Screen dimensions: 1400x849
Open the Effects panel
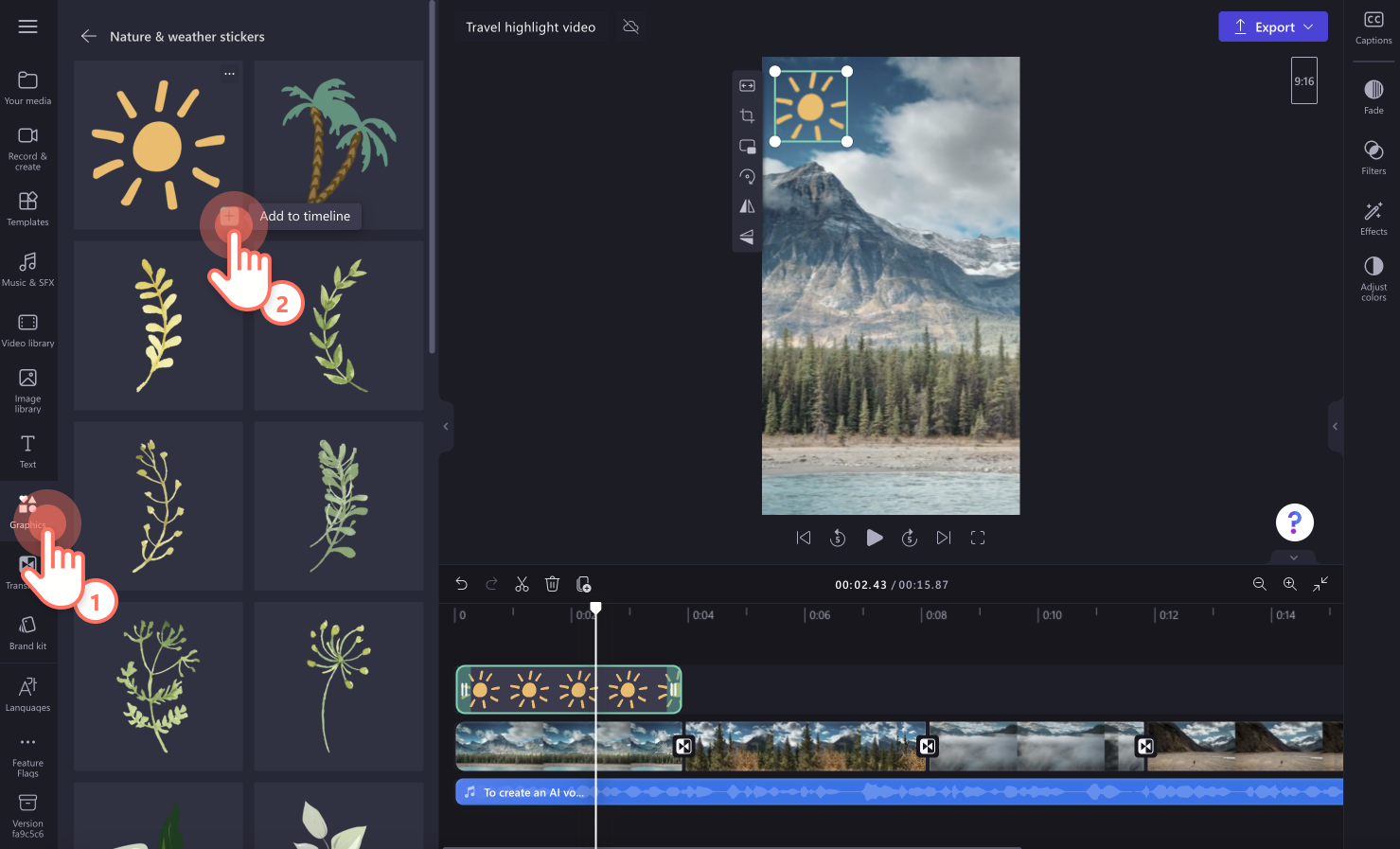(x=1373, y=218)
